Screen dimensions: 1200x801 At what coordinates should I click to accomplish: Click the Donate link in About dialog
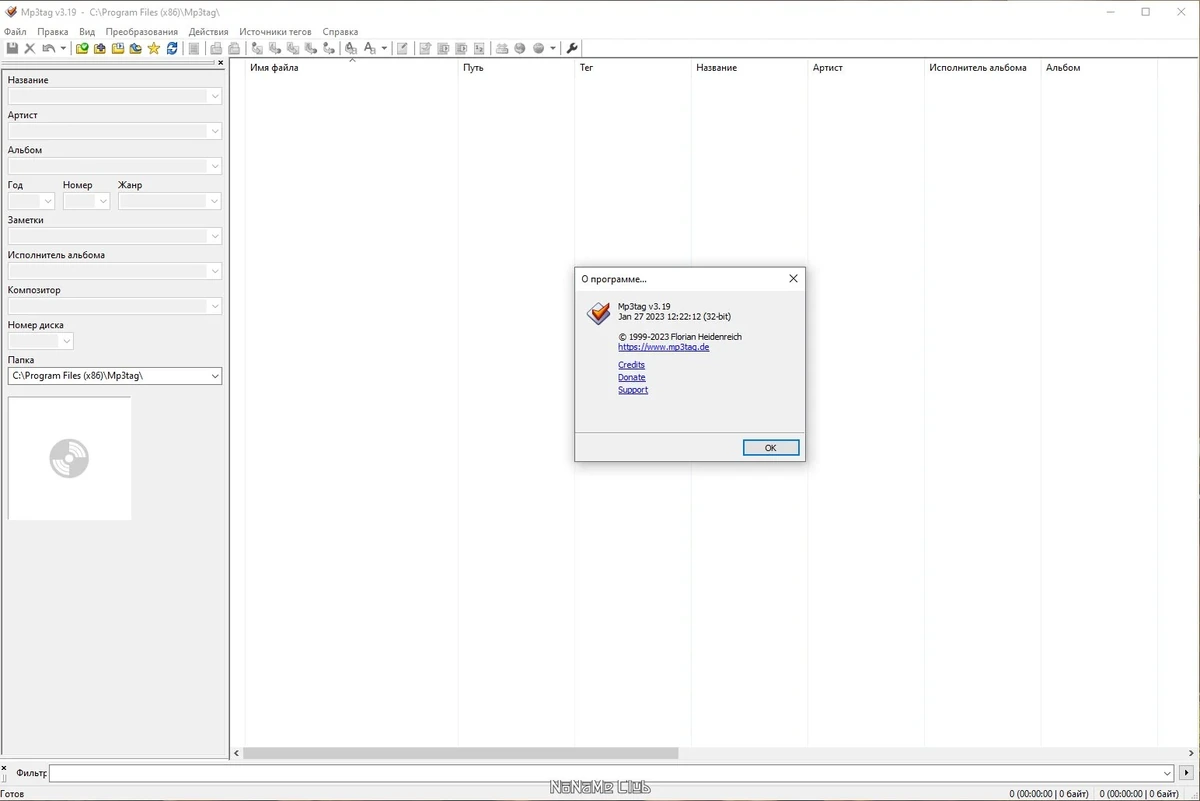632,378
